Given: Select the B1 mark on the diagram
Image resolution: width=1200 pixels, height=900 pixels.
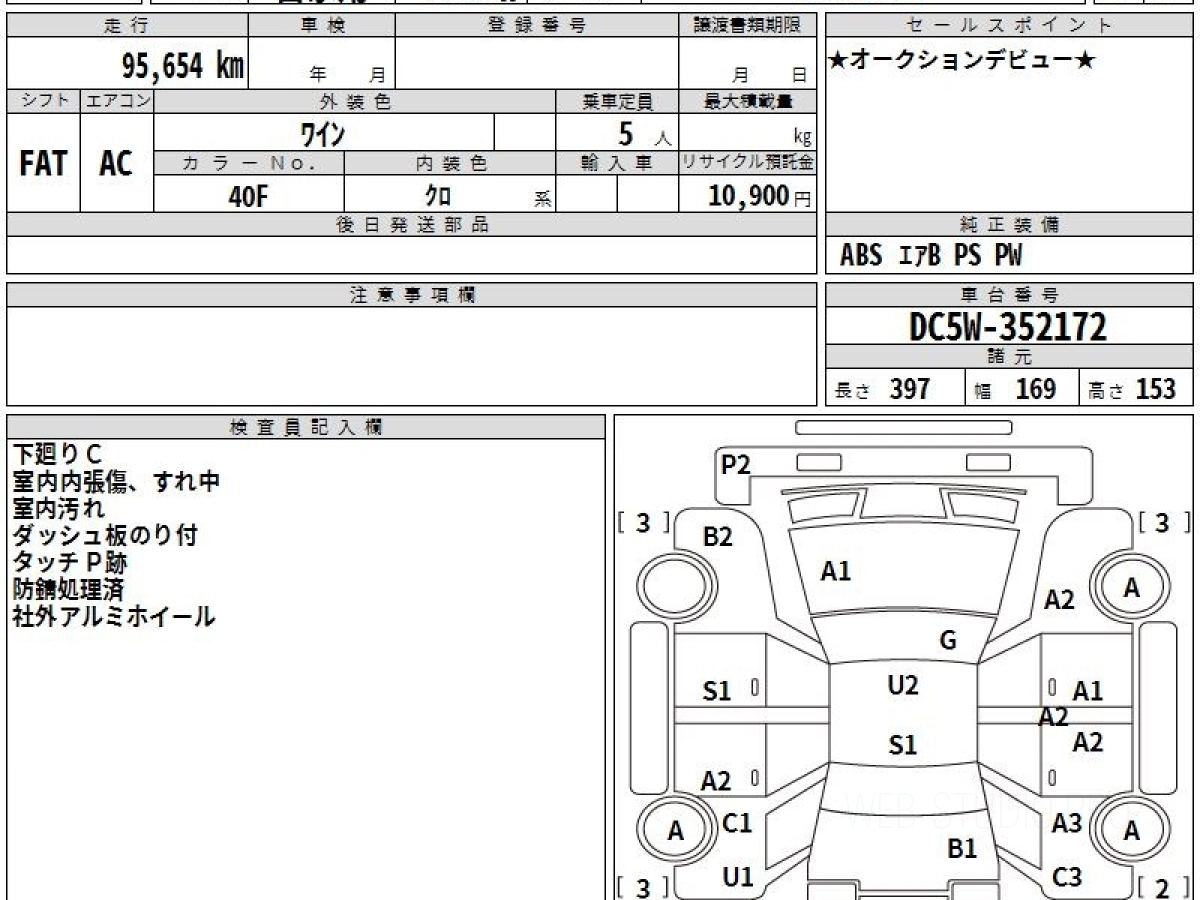Looking at the screenshot, I should coord(962,849).
